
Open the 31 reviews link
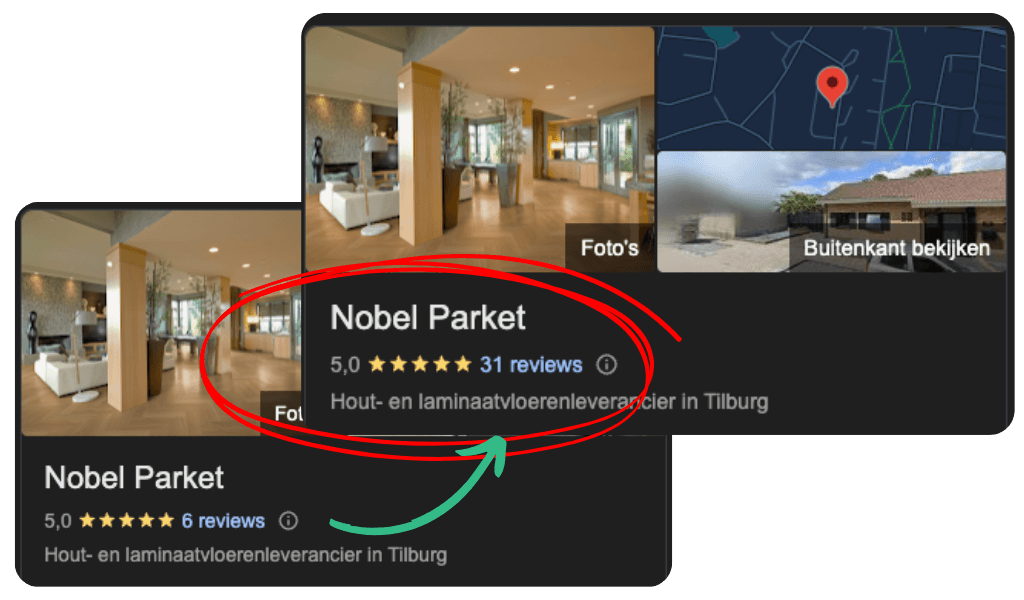pyautogui.click(x=531, y=364)
